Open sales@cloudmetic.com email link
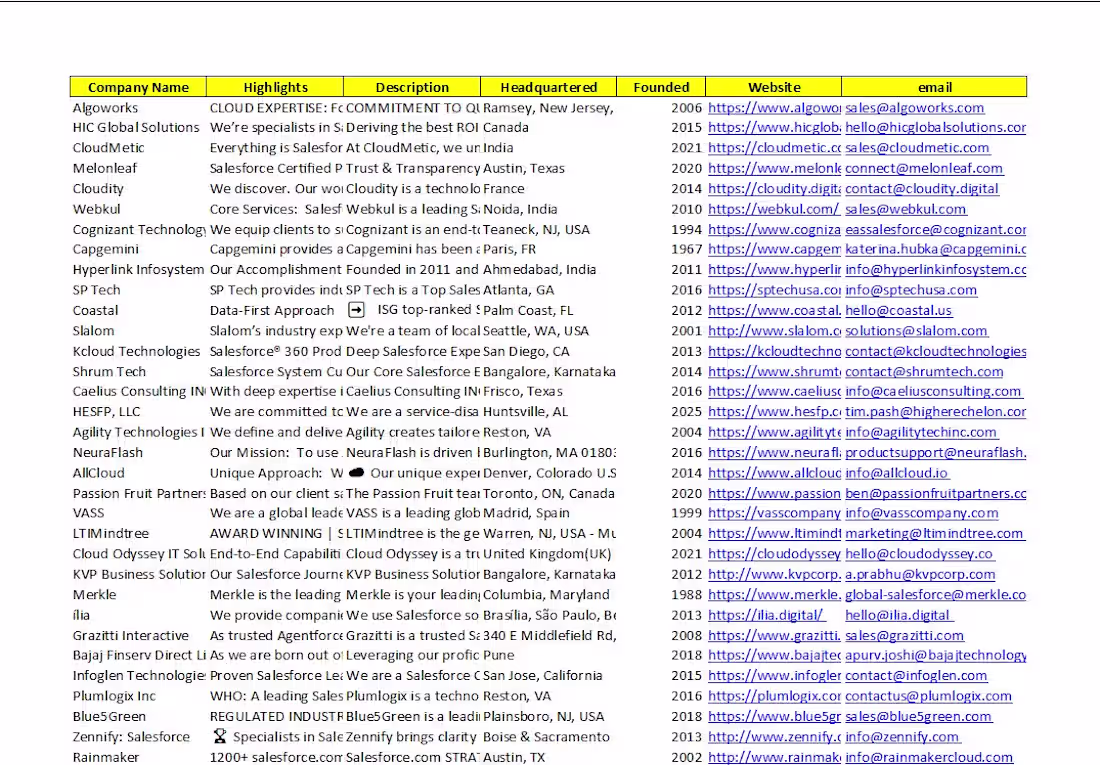Image resolution: width=1100 pixels, height=765 pixels. (917, 148)
